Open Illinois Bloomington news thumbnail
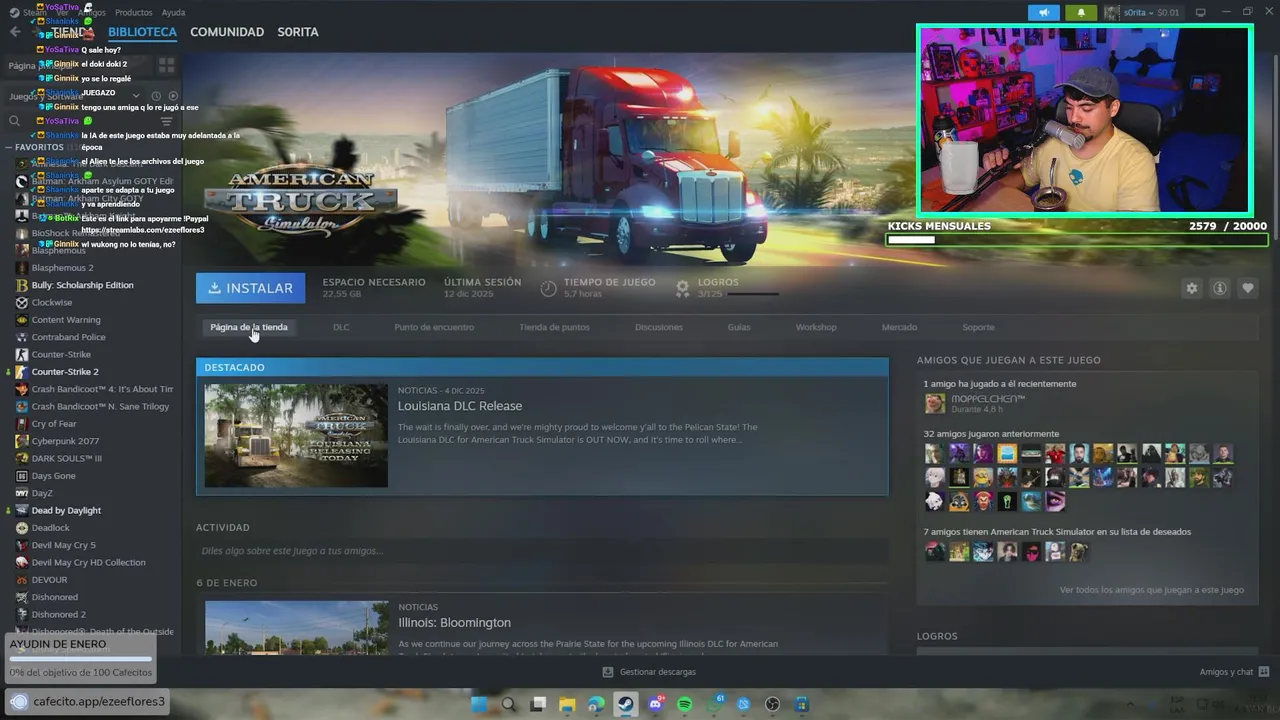 click(297, 628)
